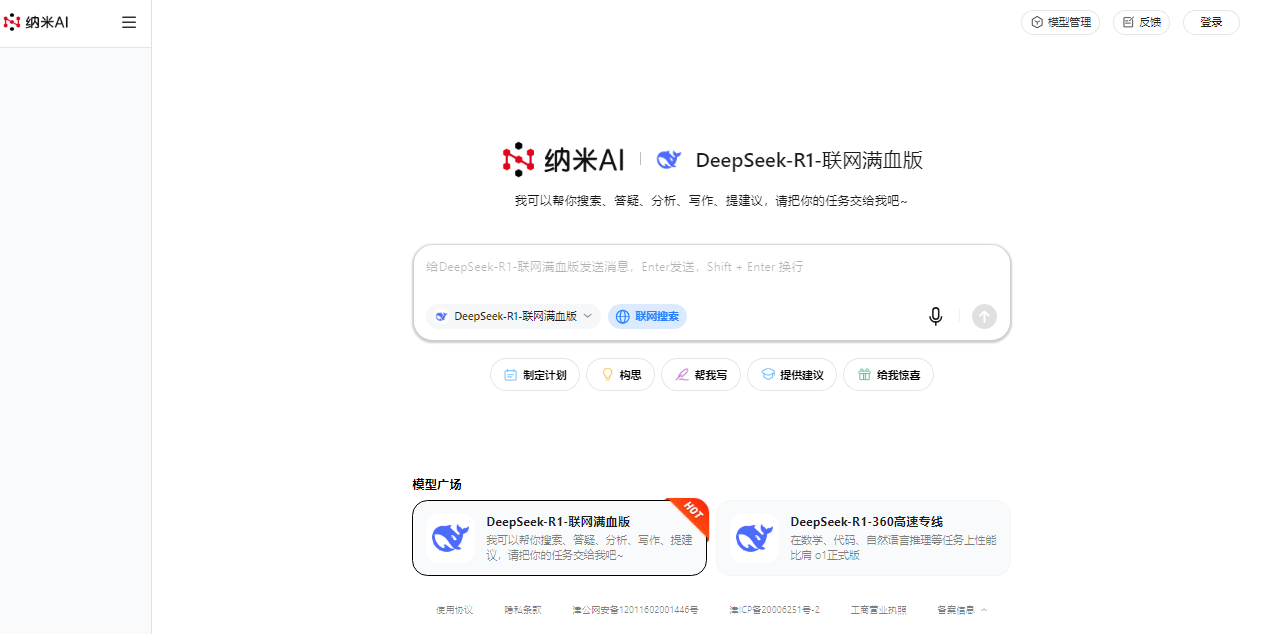This screenshot has width=1269, height=634.
Task: Expand the 备案信息 footer section
Action: [962, 609]
